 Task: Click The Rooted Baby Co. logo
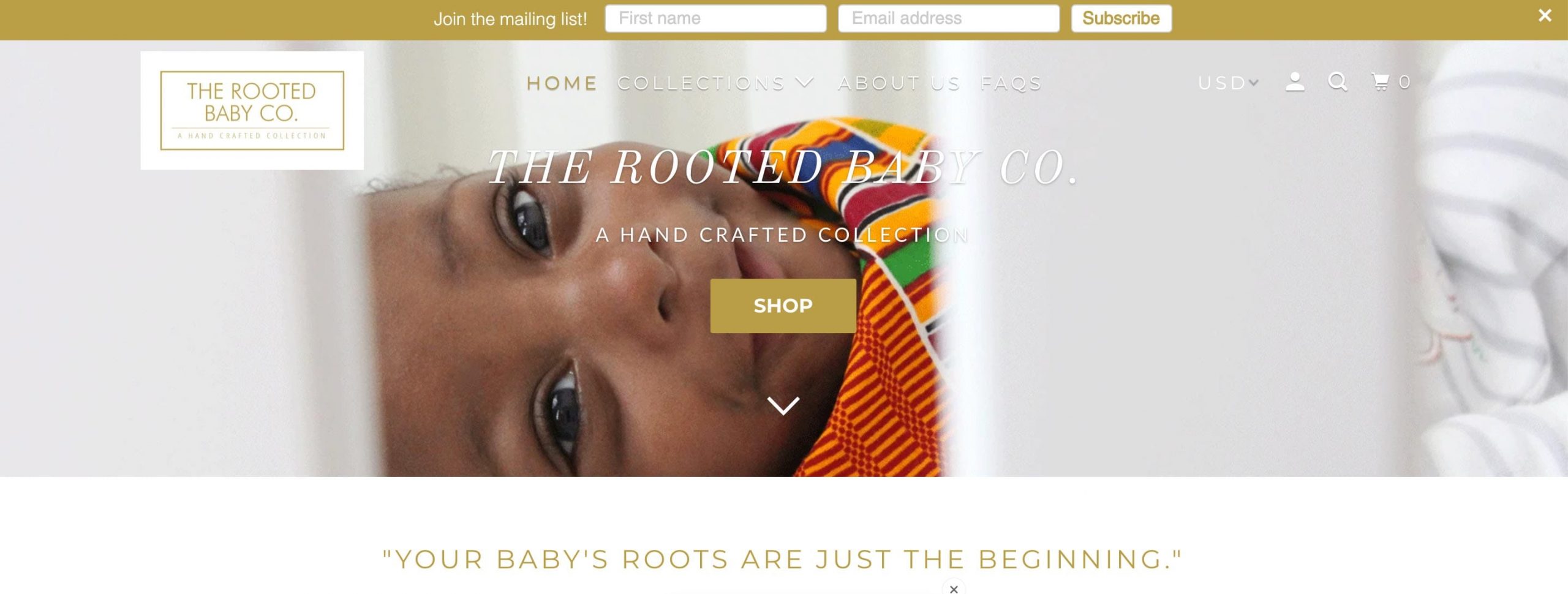point(252,110)
